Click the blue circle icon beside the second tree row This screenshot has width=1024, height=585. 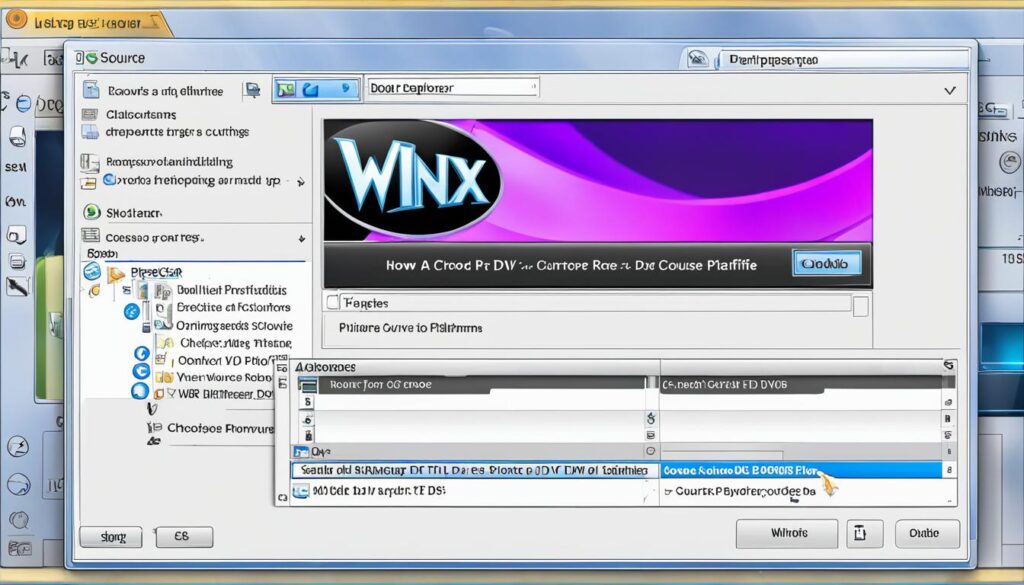[x=132, y=311]
